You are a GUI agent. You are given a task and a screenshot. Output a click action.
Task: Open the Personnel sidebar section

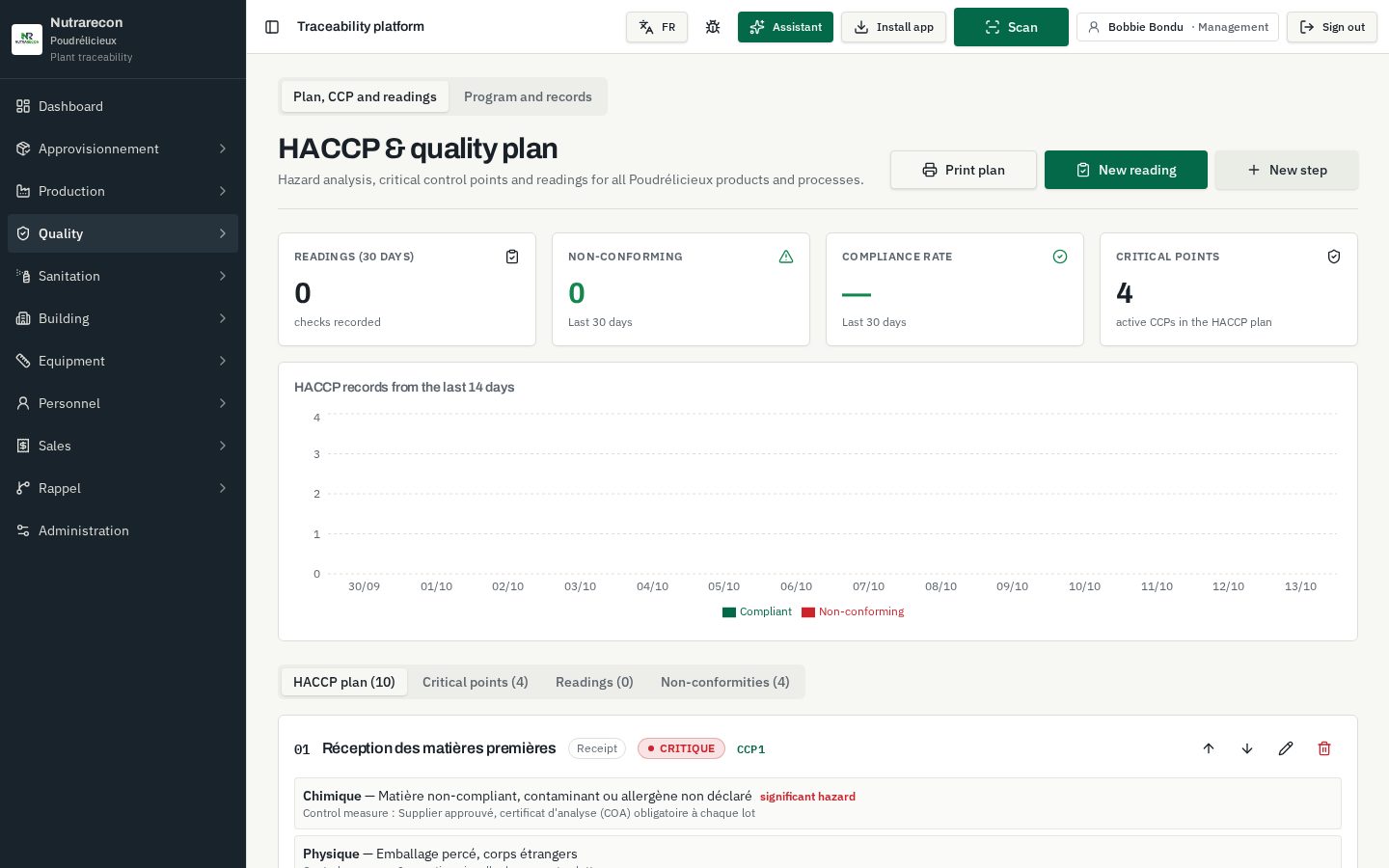(123, 403)
